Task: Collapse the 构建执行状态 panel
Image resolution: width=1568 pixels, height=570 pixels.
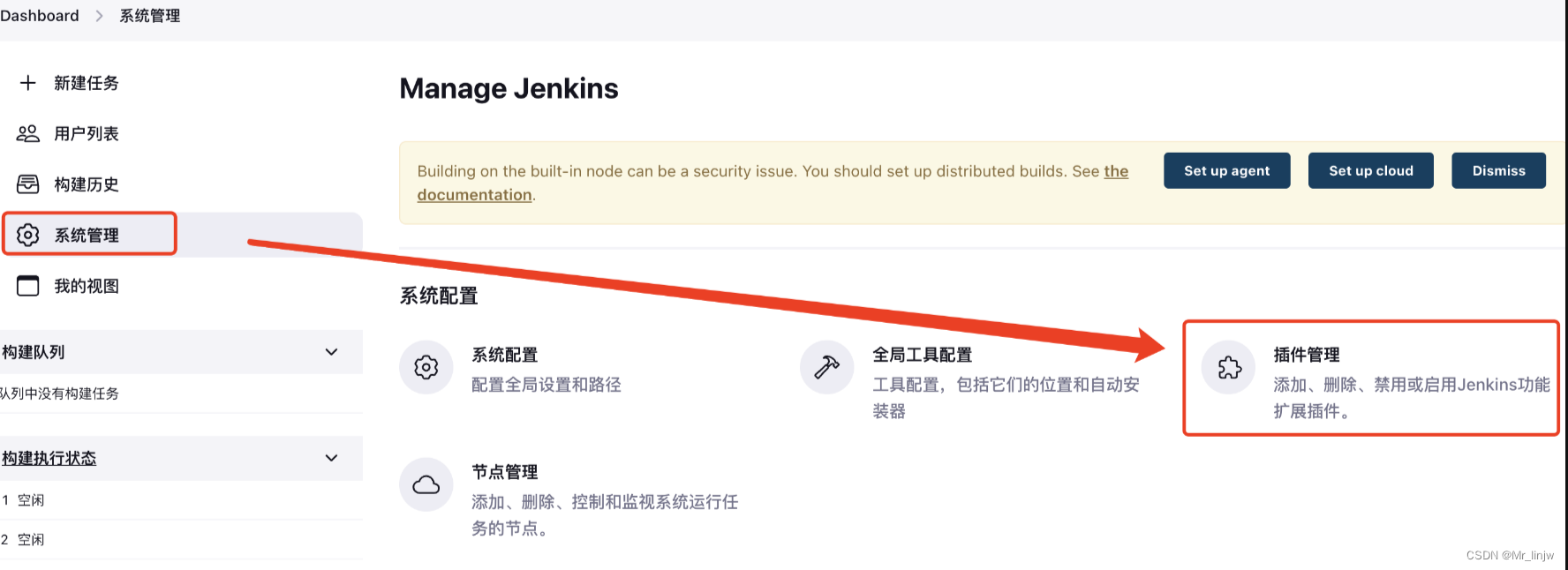Action: tap(331, 458)
